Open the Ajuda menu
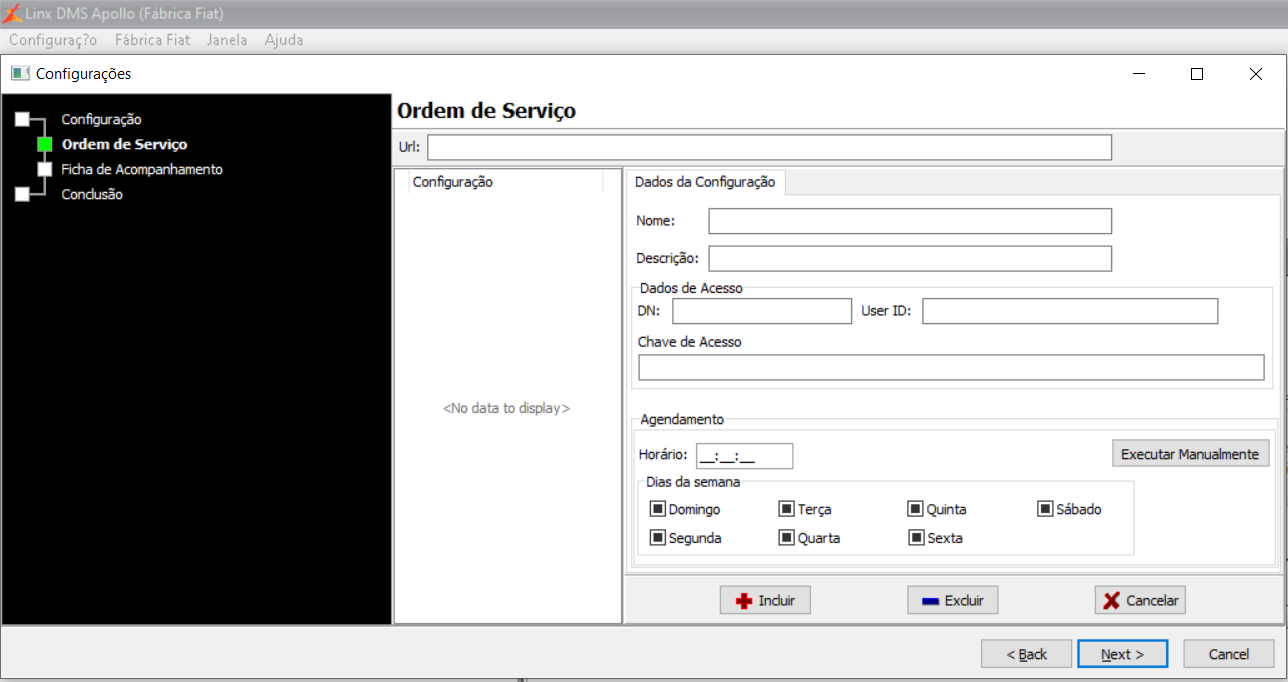The height and width of the screenshot is (682, 1288). (x=284, y=40)
